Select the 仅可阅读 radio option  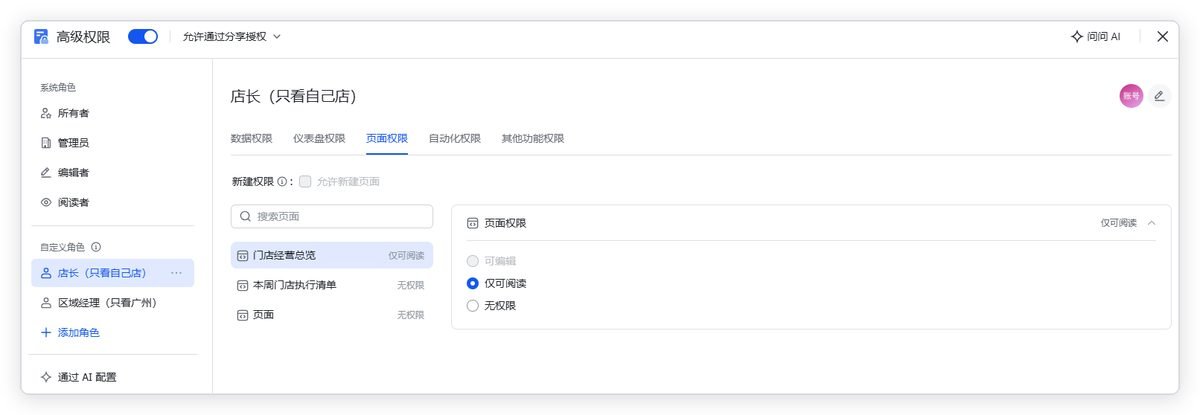(x=473, y=283)
